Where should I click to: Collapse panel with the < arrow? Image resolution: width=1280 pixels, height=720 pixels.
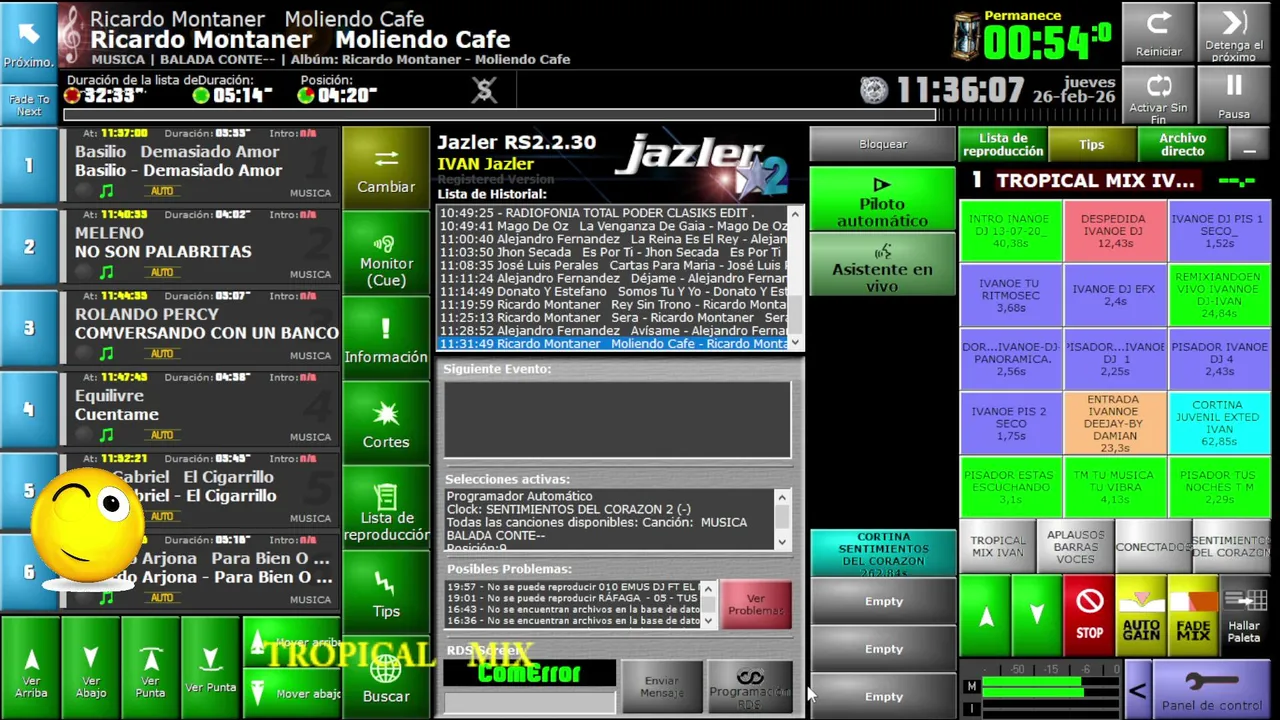1137,689
